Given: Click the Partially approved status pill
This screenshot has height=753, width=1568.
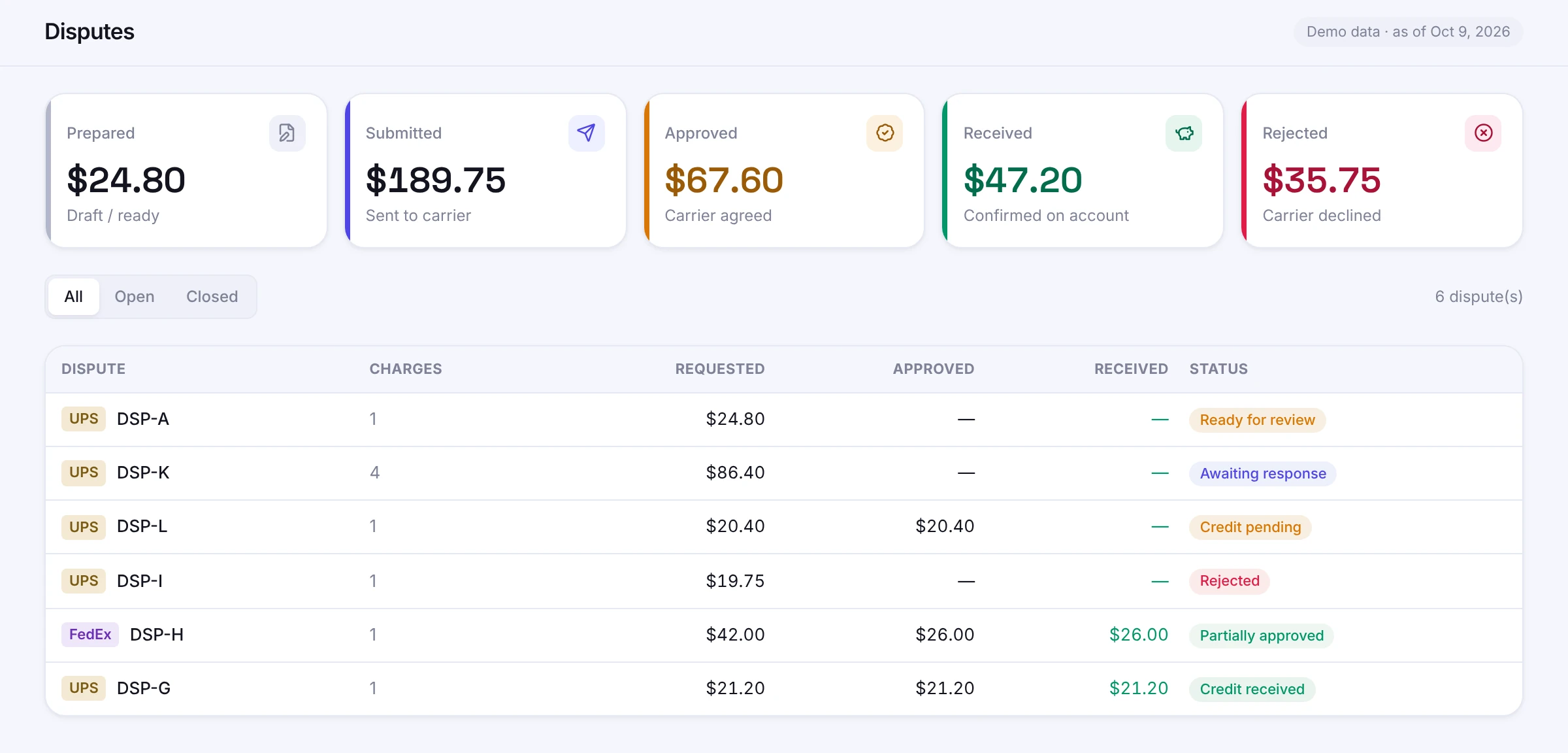Looking at the screenshot, I should [x=1262, y=635].
